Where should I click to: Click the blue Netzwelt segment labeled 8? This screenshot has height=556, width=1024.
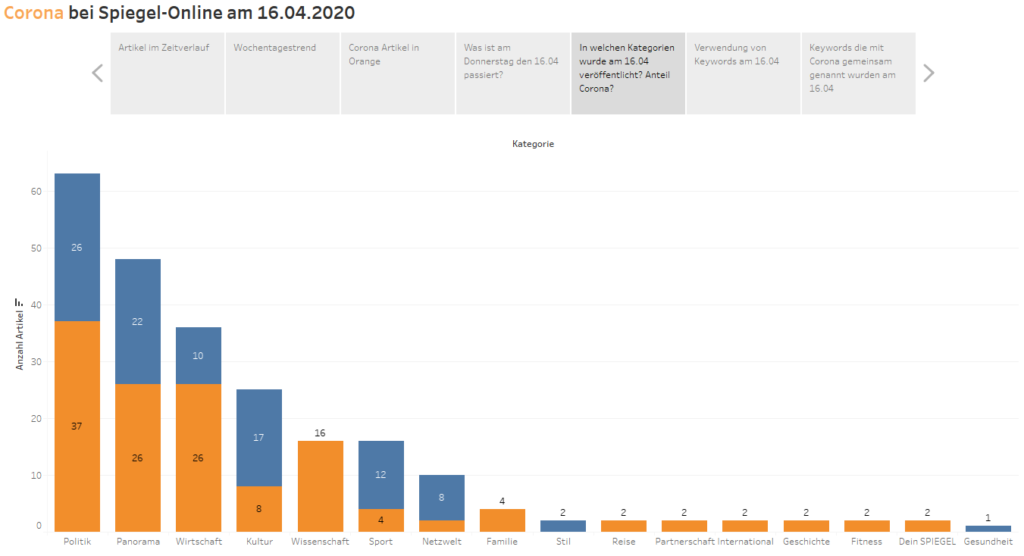tap(441, 498)
